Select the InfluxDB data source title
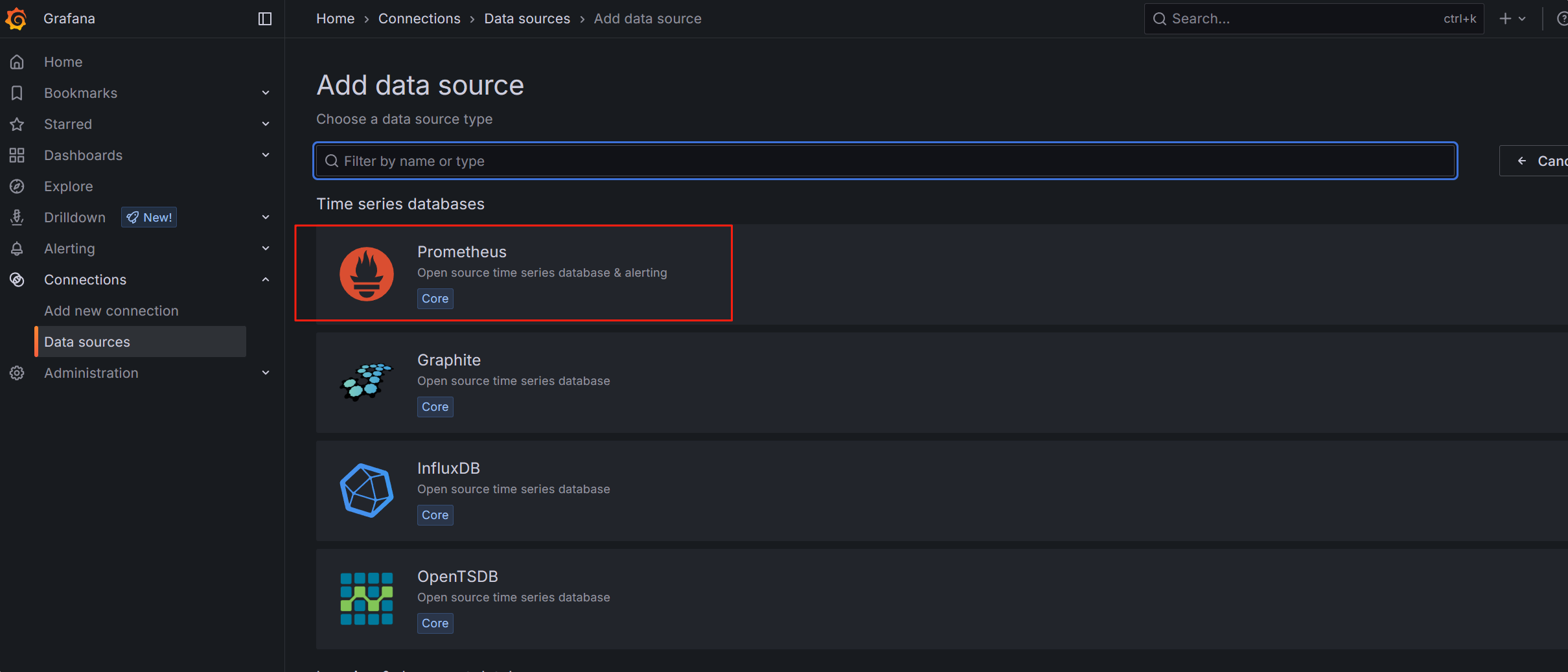 pos(448,469)
